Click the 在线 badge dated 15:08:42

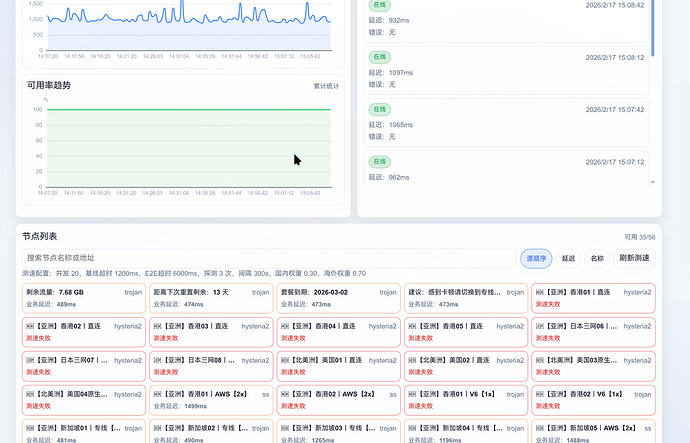pyautogui.click(x=379, y=5)
